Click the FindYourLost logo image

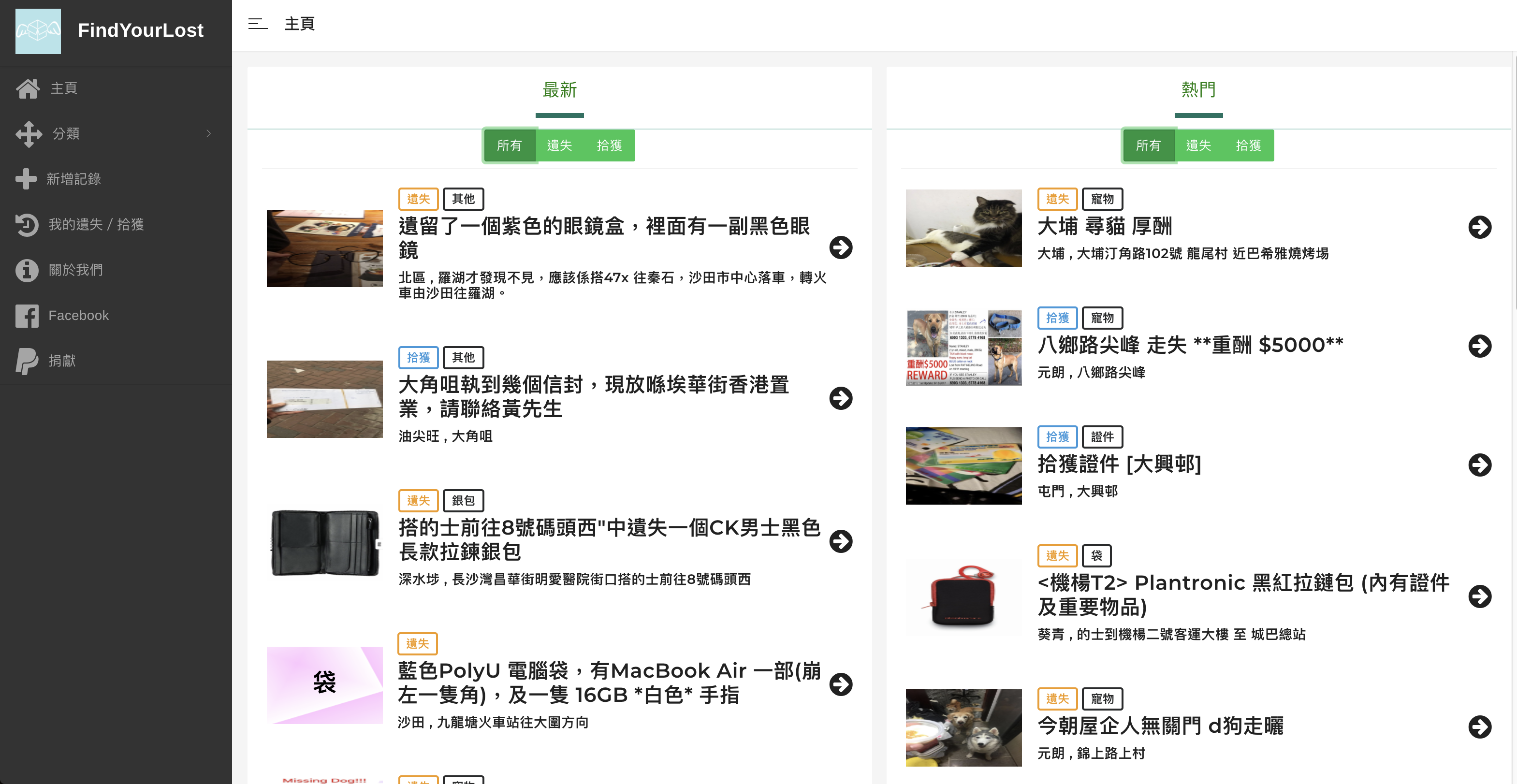(x=38, y=30)
